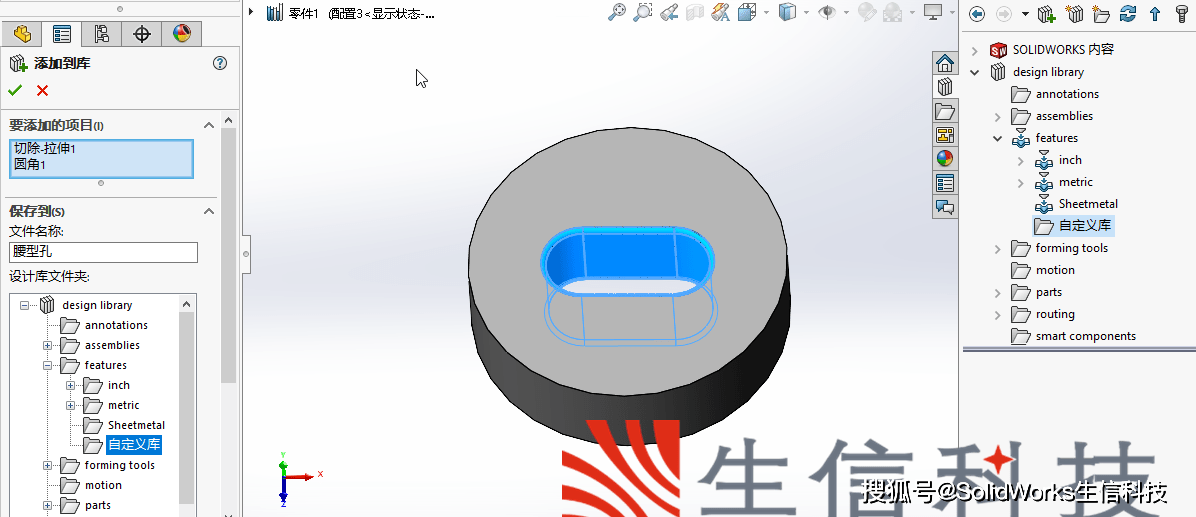Open the DisplayManager appearance tab
Image resolution: width=1196 pixels, height=517 pixels.
coord(181,33)
